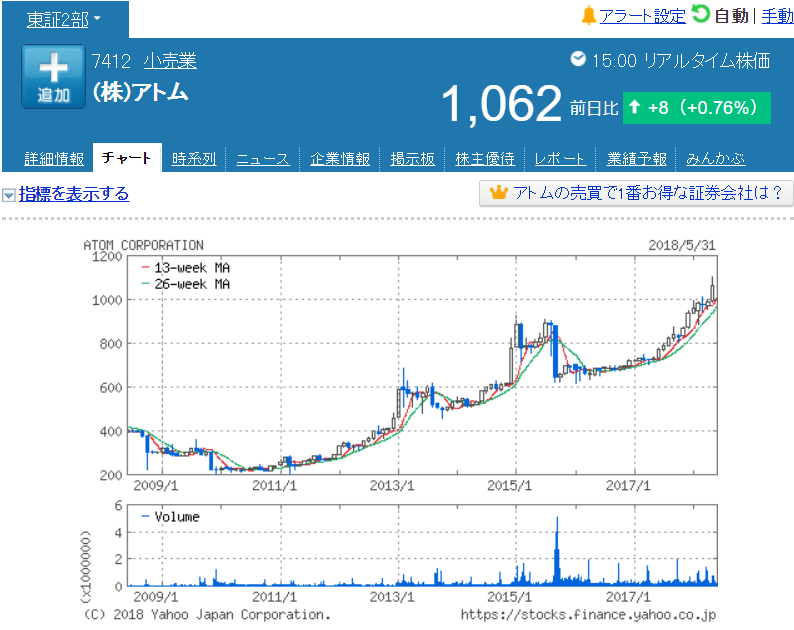Image resolution: width=794 pixels, height=630 pixels.
Task: Click the tallest volume spike bar
Action: [x=557, y=551]
